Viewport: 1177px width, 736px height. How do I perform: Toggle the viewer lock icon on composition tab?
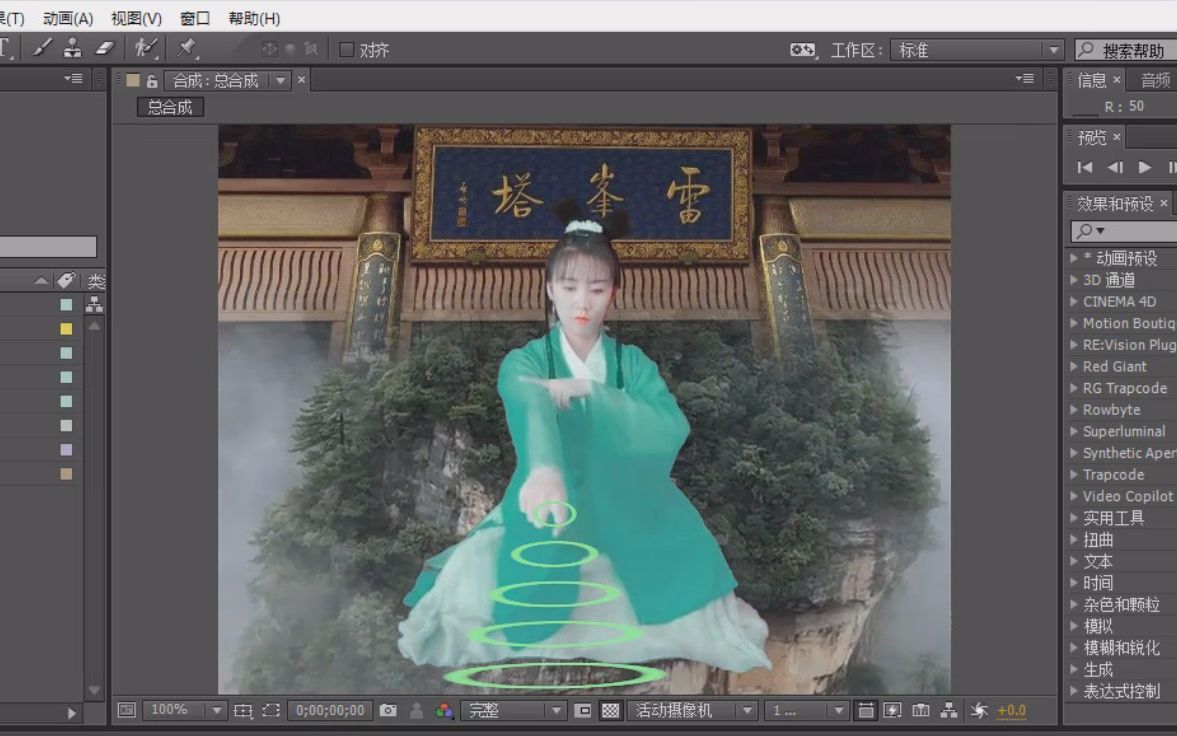tap(152, 81)
